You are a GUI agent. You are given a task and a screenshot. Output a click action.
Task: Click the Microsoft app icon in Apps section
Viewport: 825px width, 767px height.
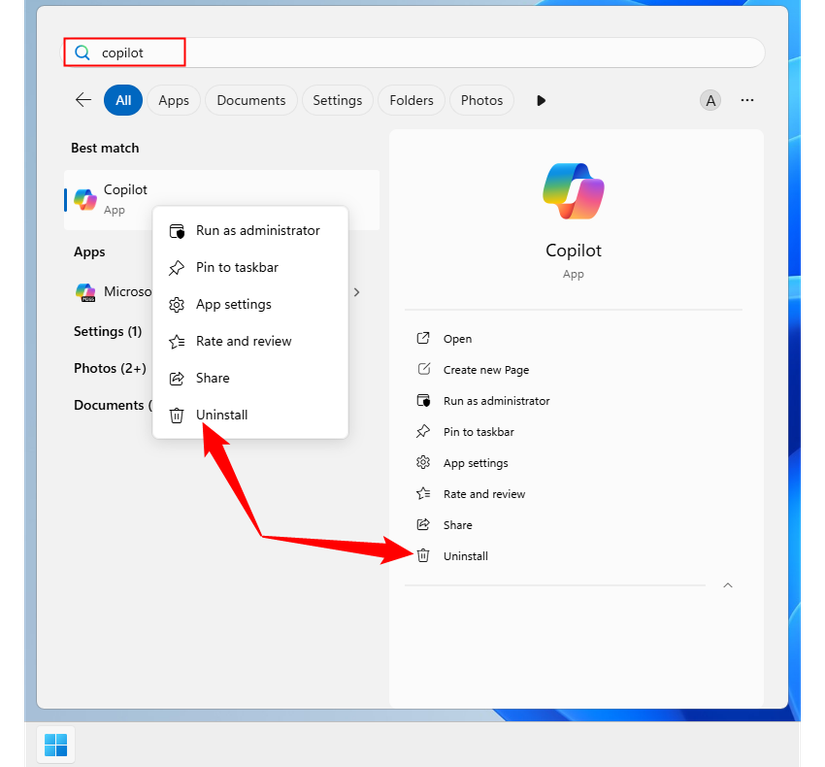point(85,291)
